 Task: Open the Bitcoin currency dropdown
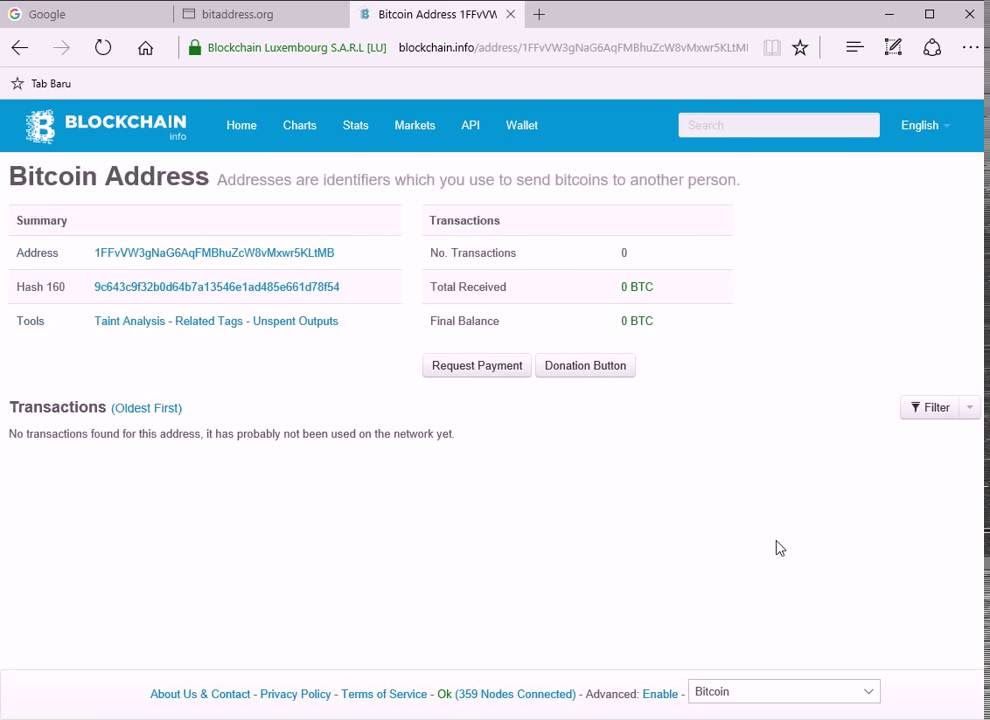[784, 692]
